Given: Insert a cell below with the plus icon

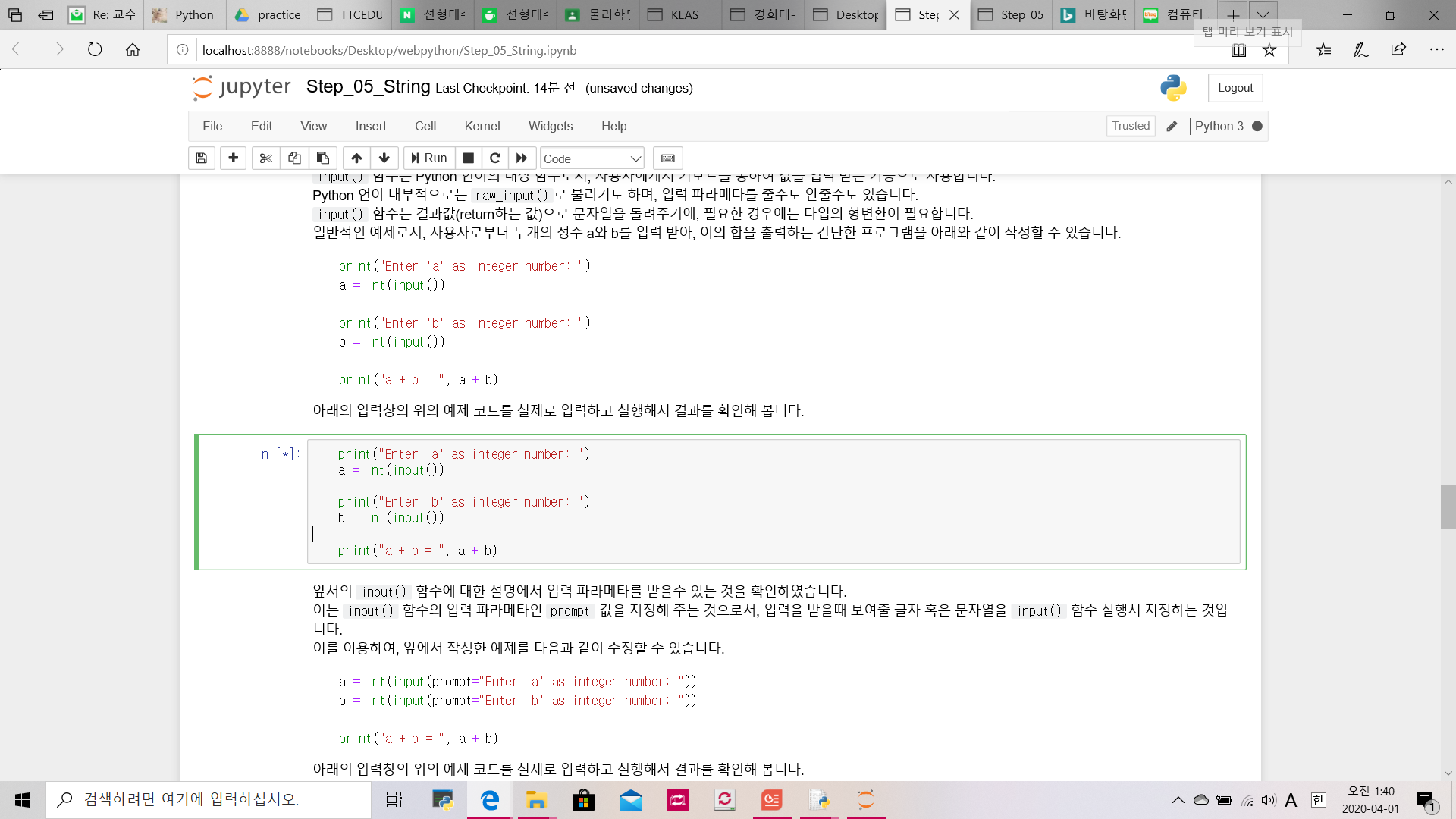Looking at the screenshot, I should click(233, 158).
